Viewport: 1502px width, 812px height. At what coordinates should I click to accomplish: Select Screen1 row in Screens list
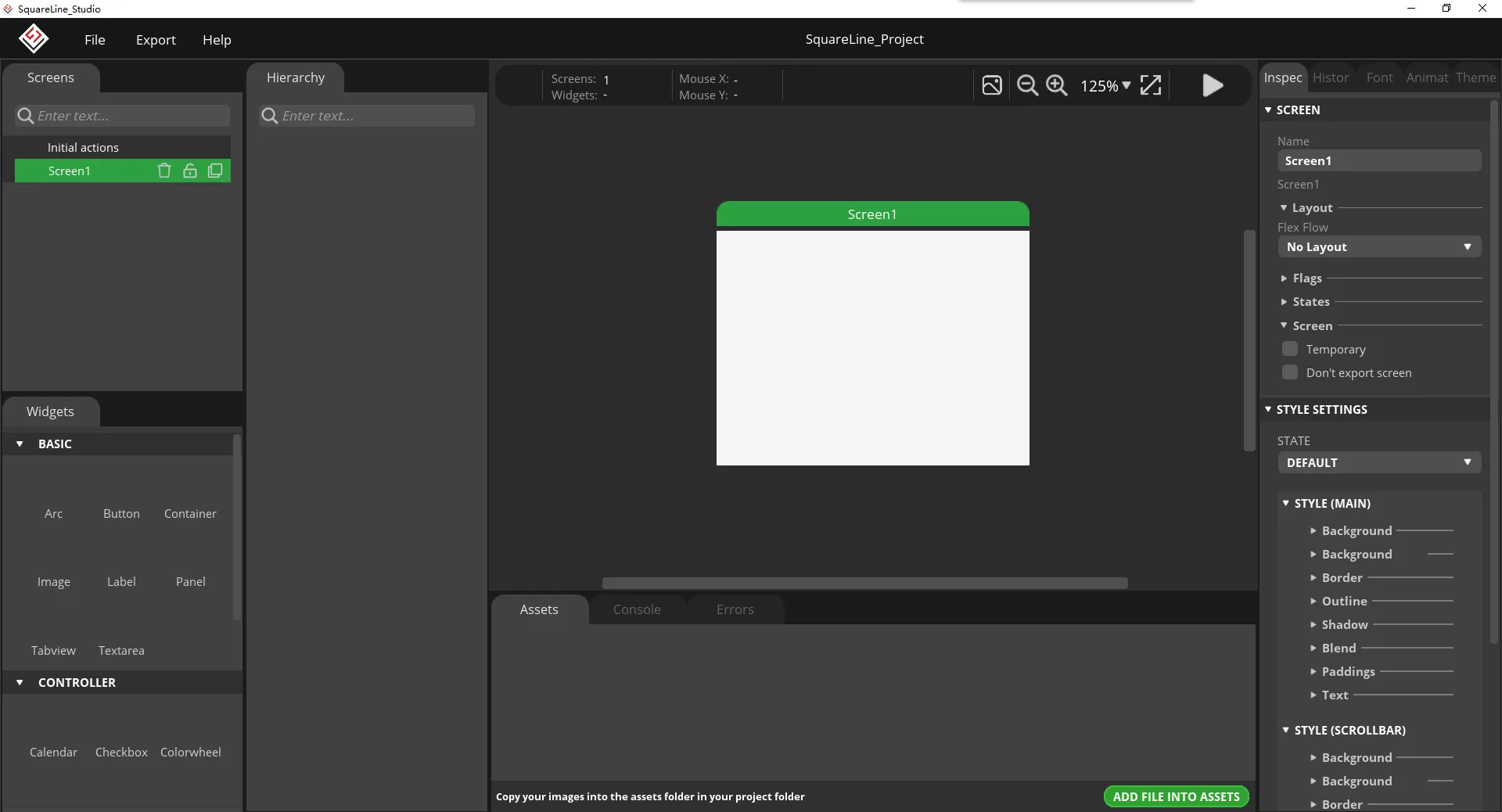coord(123,171)
